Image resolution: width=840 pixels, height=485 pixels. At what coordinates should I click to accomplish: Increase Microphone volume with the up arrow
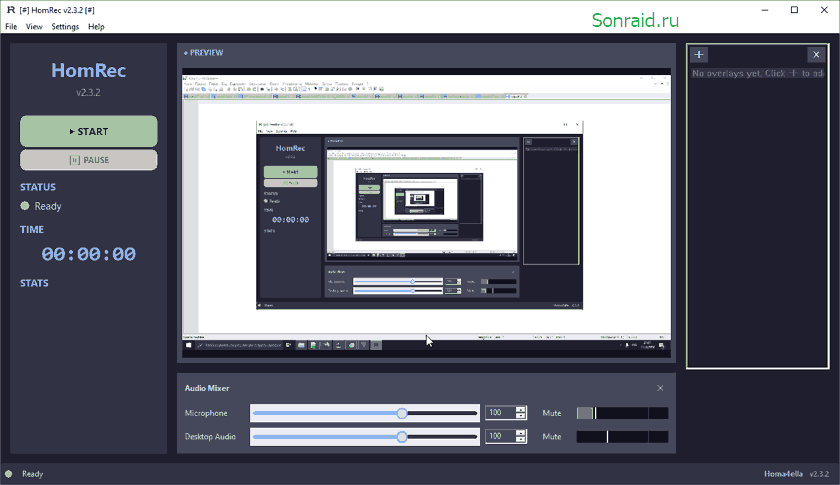click(520, 409)
